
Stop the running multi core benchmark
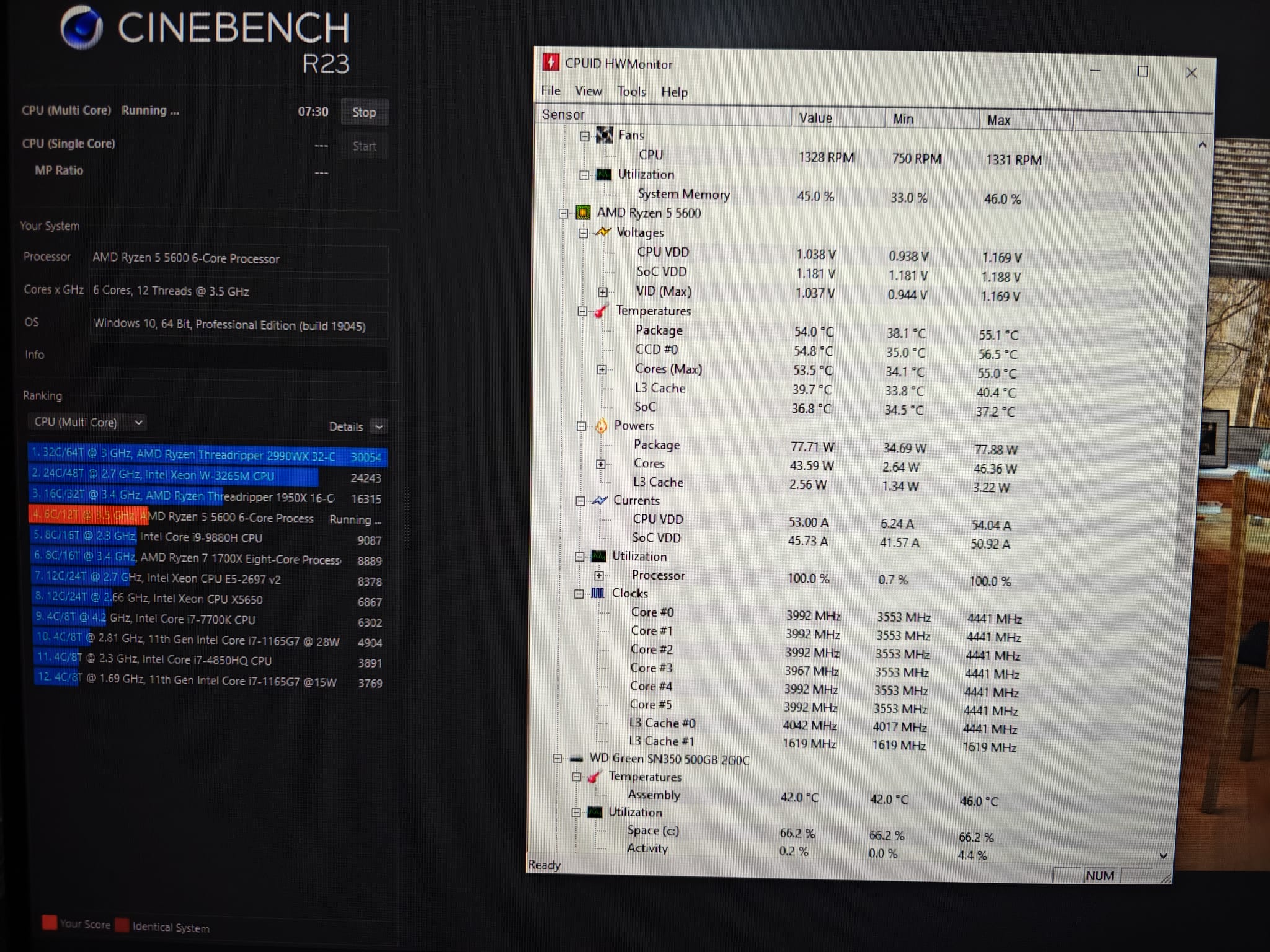click(364, 112)
